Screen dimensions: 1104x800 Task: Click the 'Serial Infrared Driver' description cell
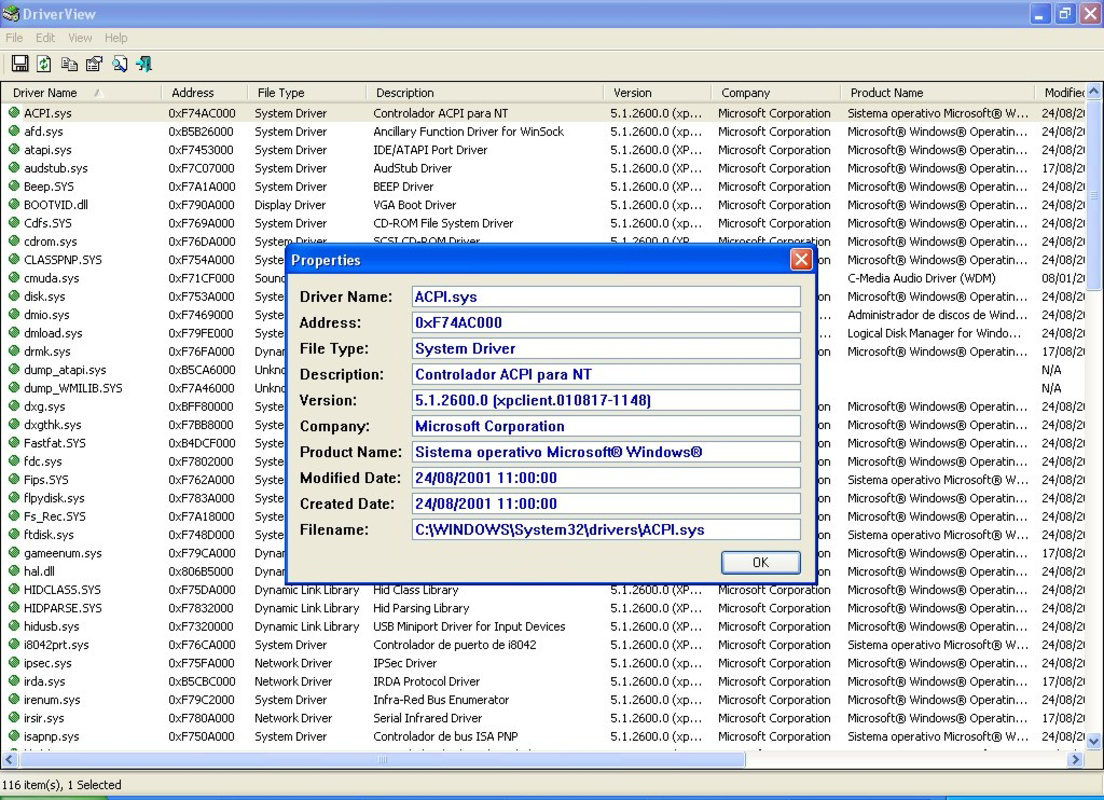tap(427, 718)
